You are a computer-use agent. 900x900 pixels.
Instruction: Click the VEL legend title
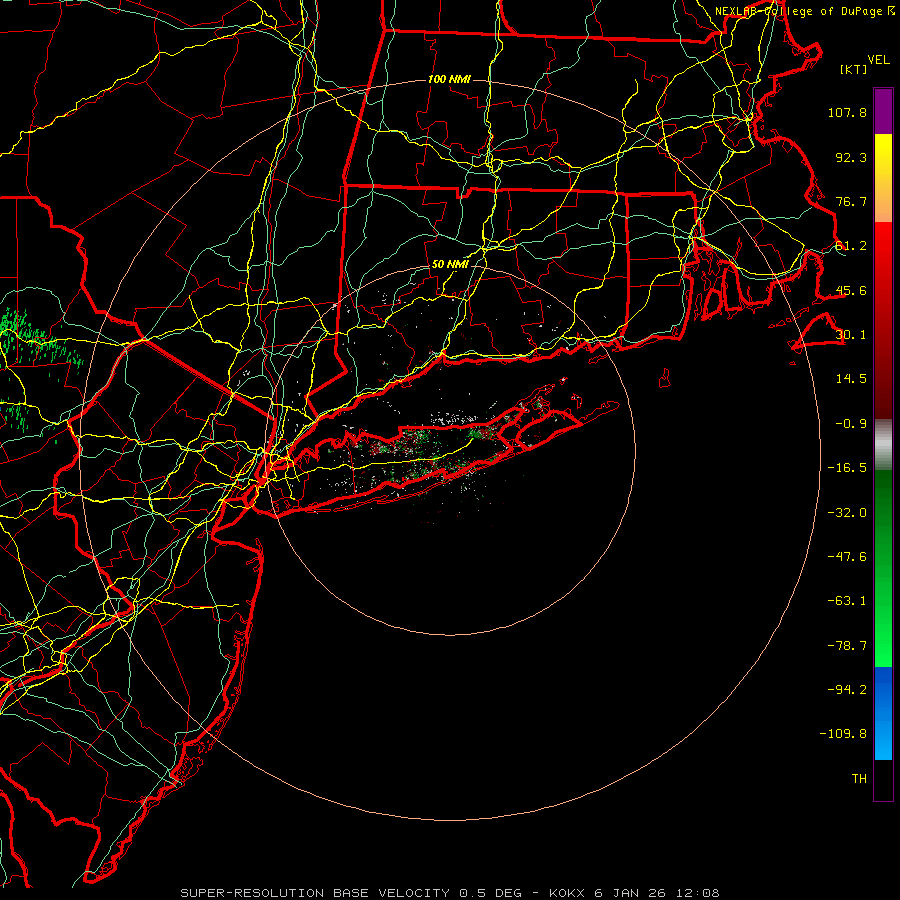click(879, 60)
